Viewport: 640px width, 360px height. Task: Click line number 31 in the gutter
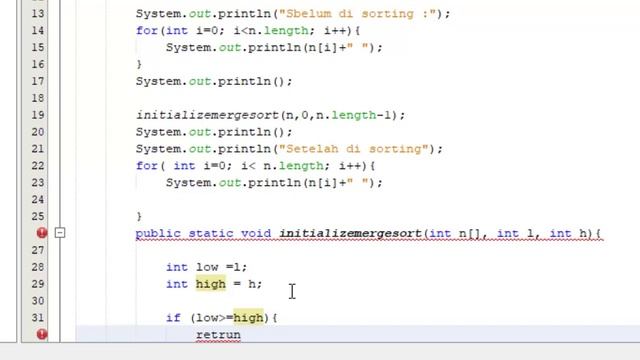tap(38, 318)
